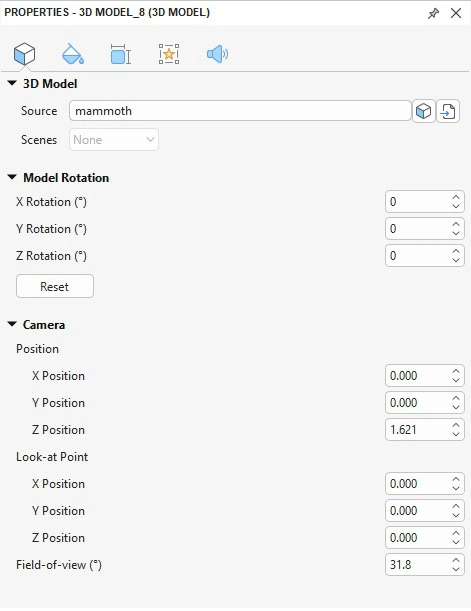This screenshot has height=611, width=471.
Task: Open the 3D Model properties tab
Action: click(x=24, y=54)
